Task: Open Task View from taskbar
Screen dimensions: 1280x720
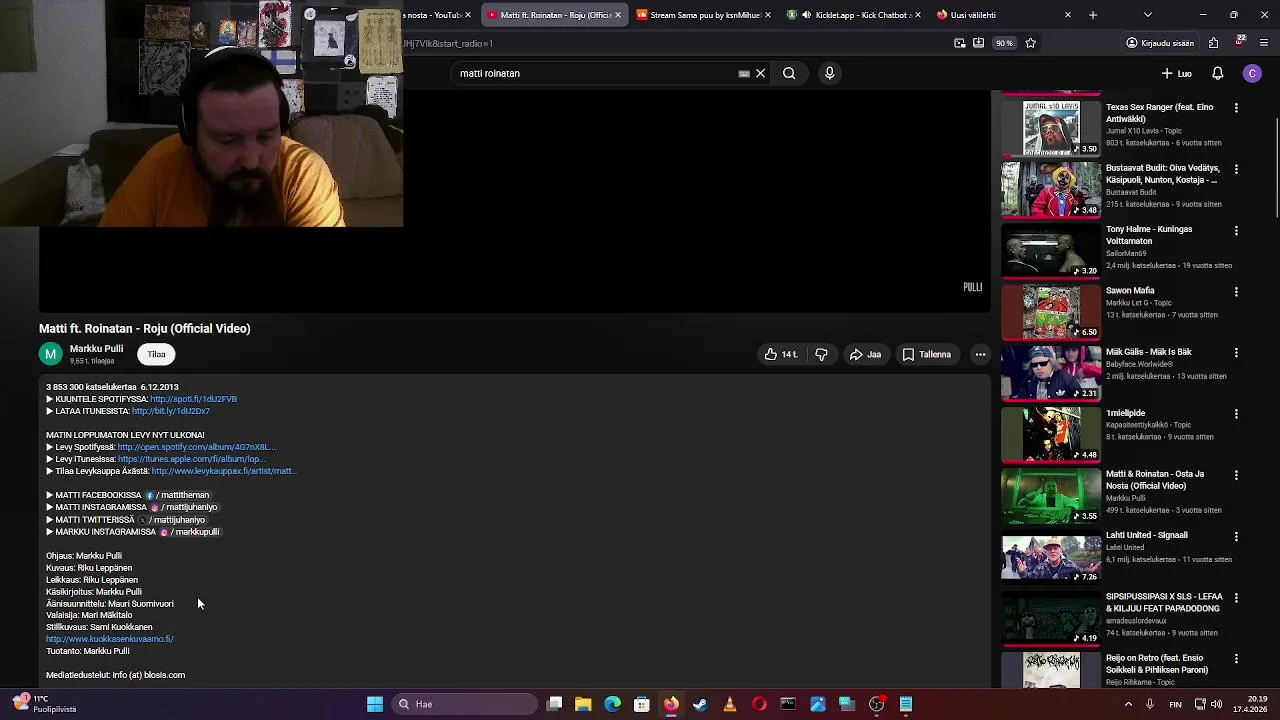Action: 554,704
